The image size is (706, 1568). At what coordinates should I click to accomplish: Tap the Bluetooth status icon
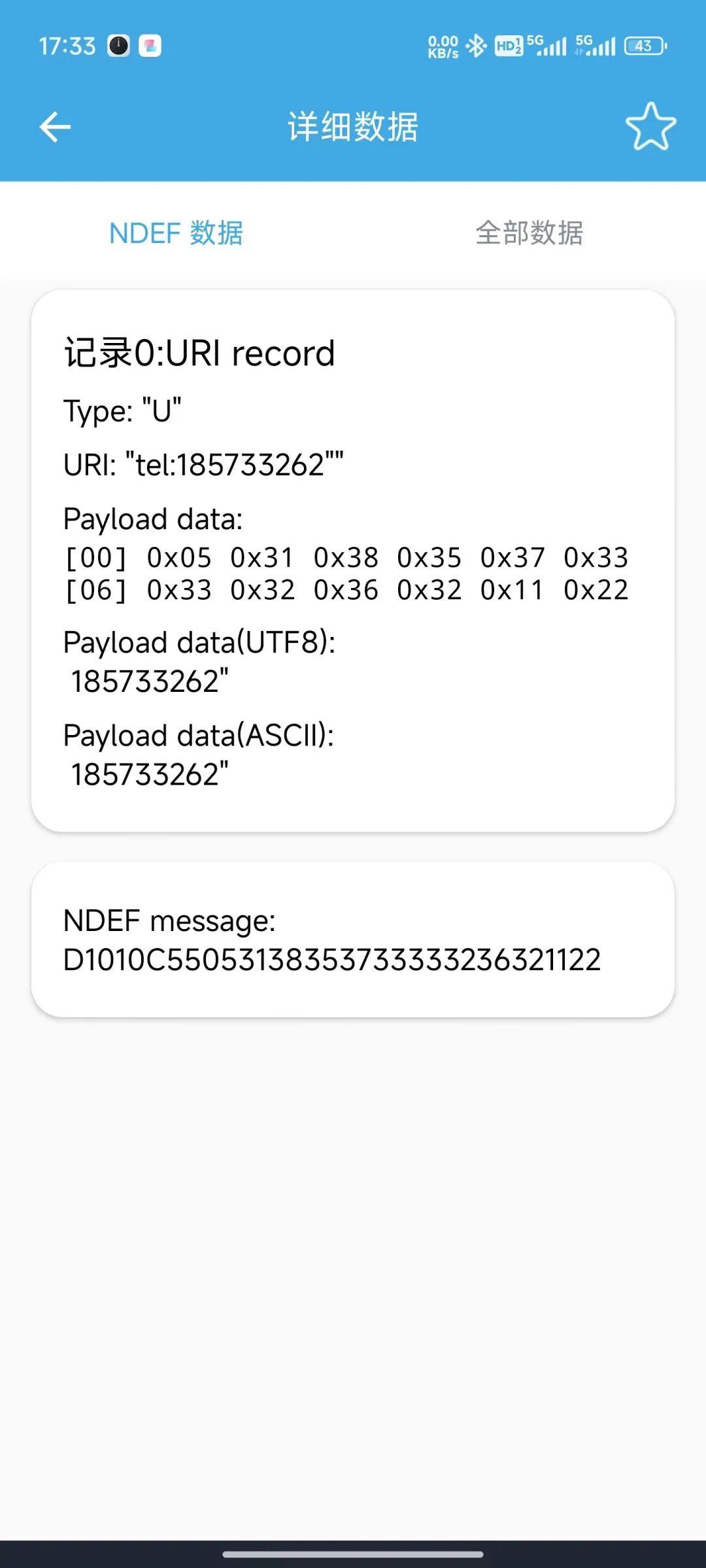coord(477,46)
